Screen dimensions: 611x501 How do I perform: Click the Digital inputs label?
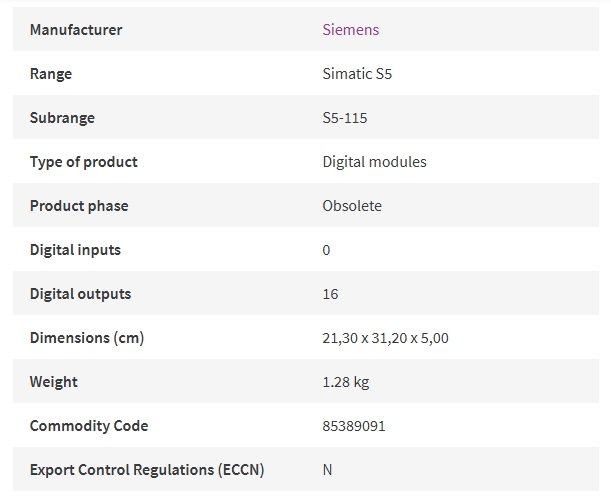click(75, 250)
